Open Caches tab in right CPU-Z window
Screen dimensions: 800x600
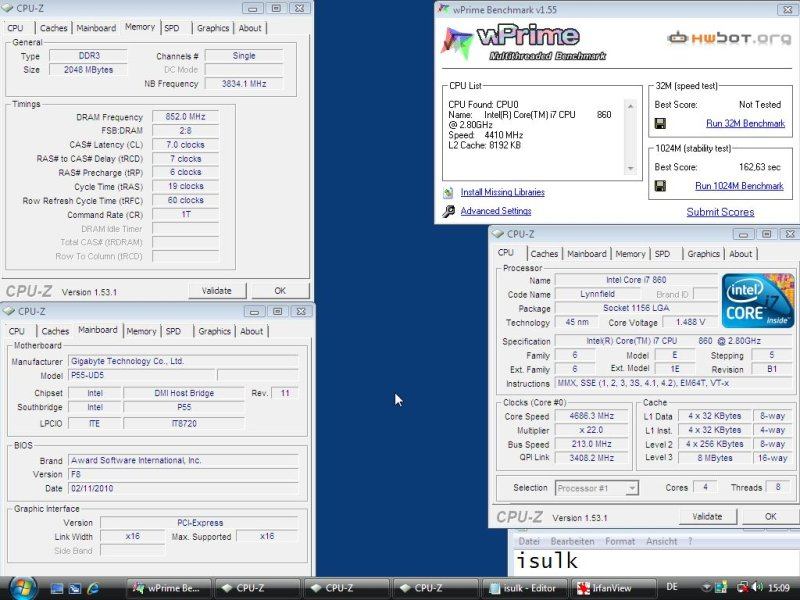click(x=544, y=254)
